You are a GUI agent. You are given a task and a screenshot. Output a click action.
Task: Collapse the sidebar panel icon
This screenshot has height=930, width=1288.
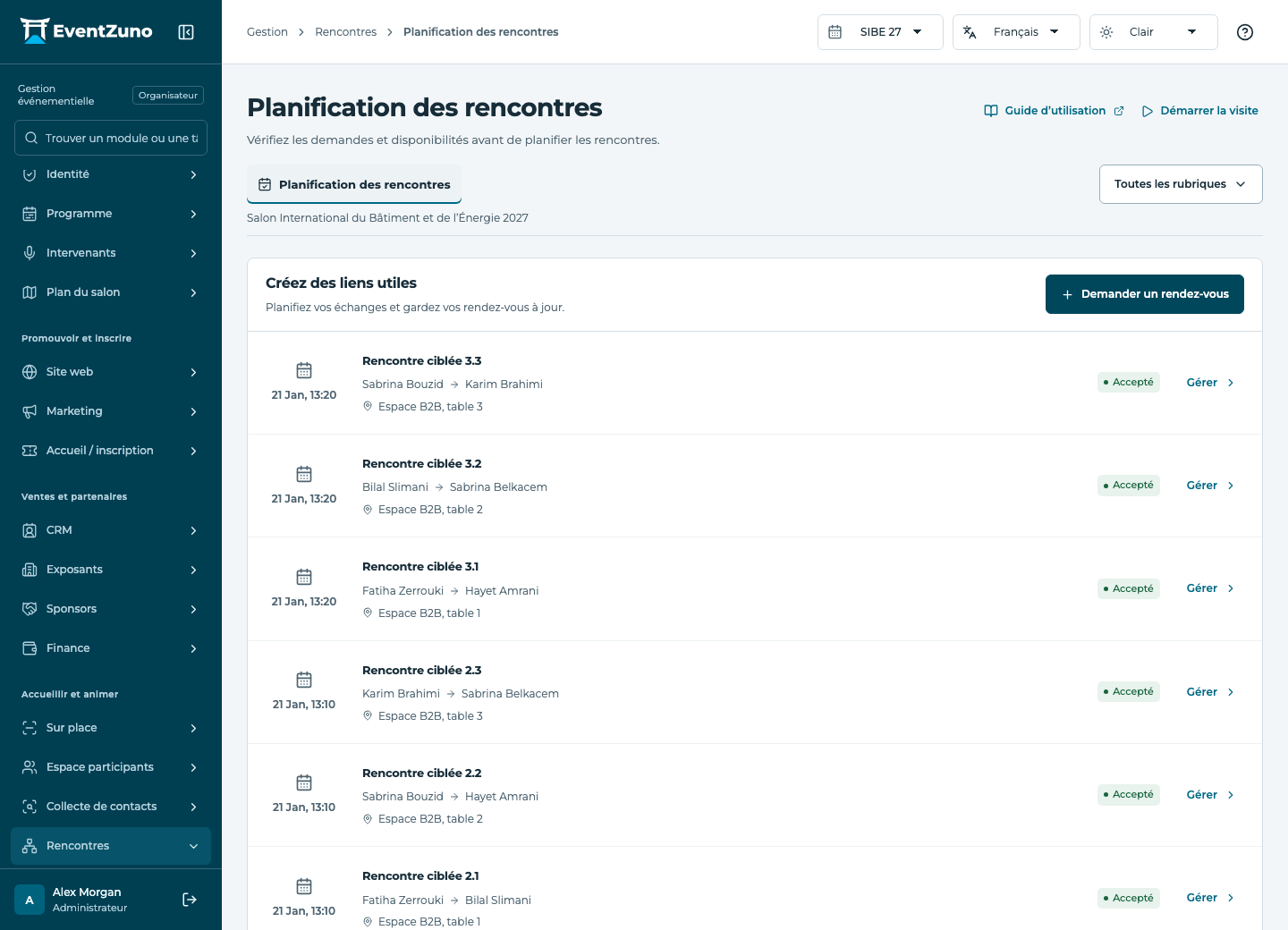[x=186, y=32]
